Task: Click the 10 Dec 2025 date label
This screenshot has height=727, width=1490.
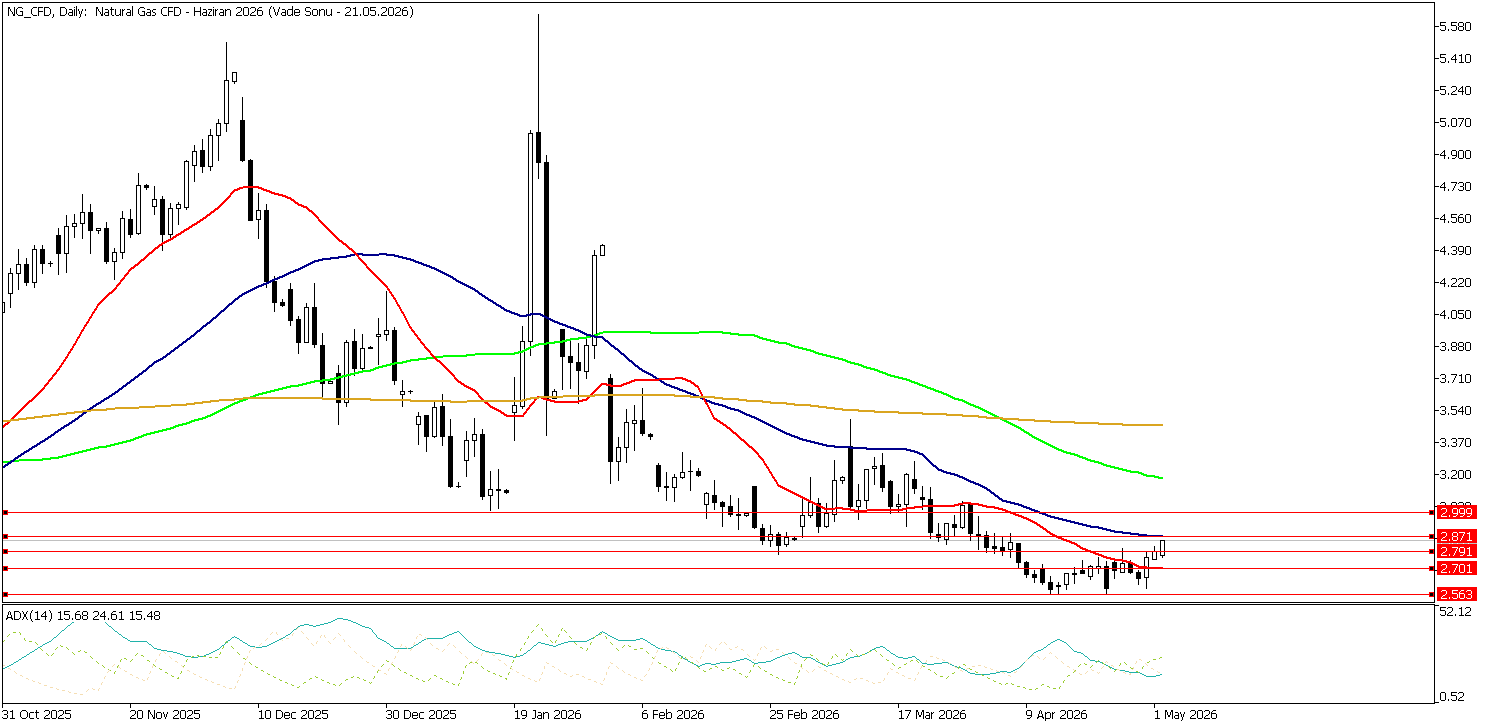Action: click(x=291, y=715)
